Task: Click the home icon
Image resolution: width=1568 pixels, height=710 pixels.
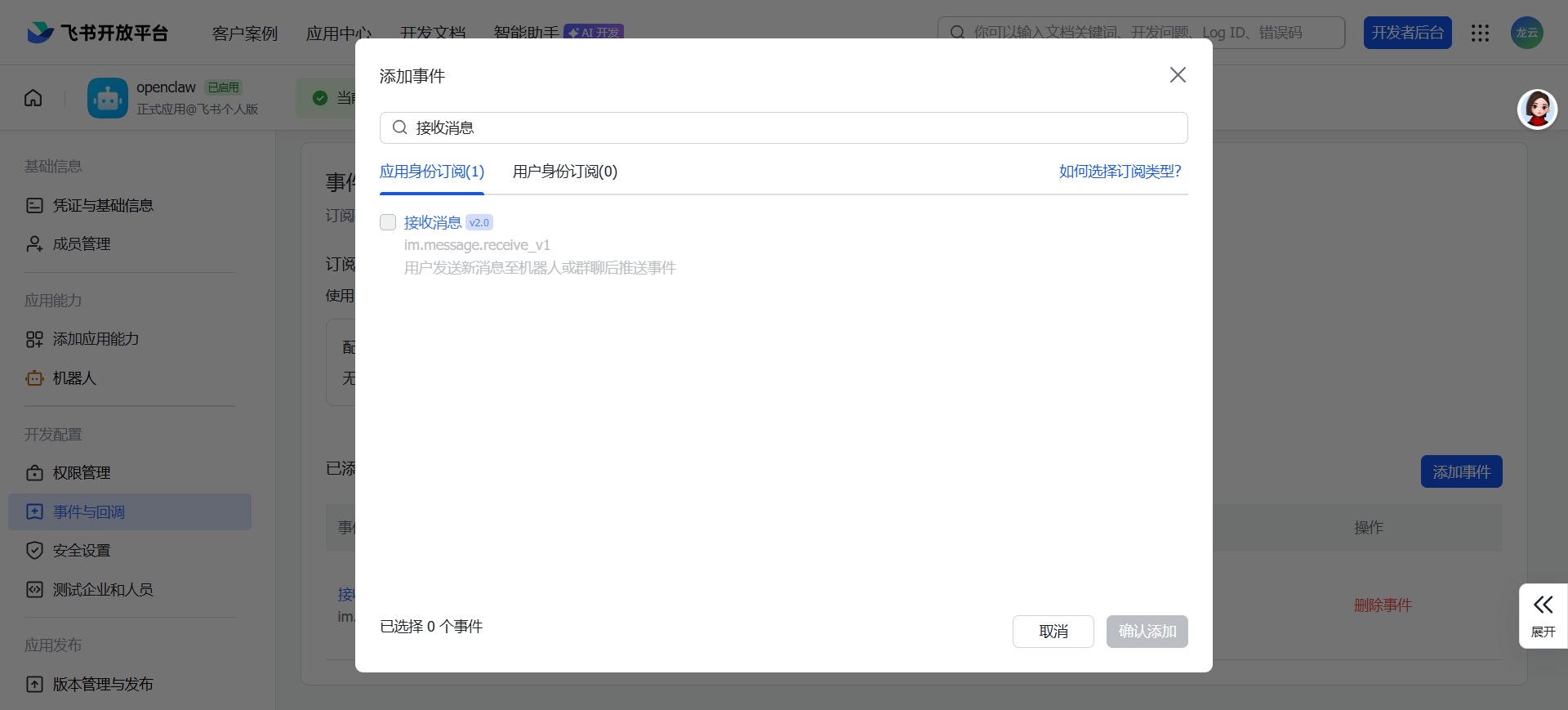Action: 33,98
